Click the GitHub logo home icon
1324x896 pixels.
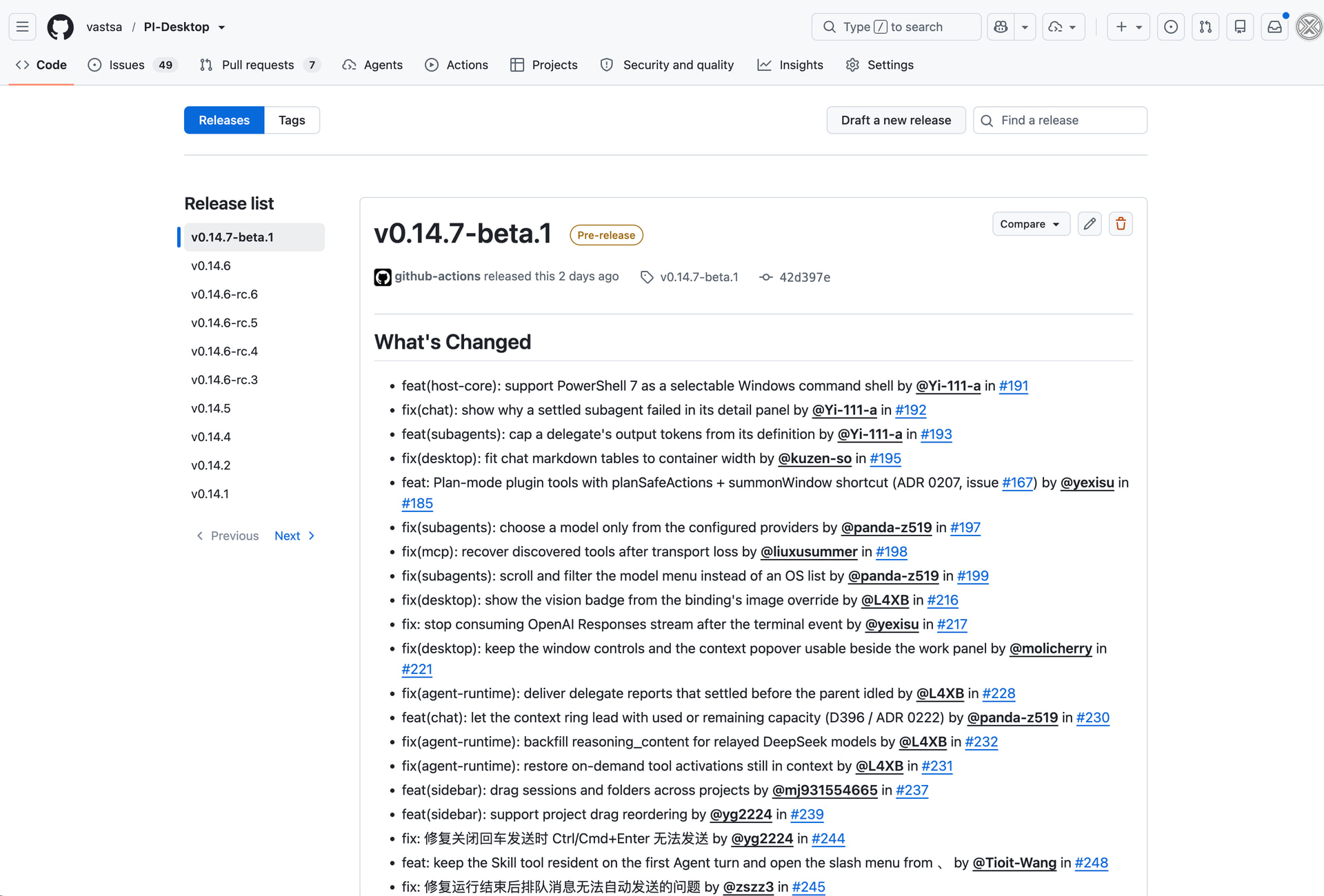click(x=60, y=27)
